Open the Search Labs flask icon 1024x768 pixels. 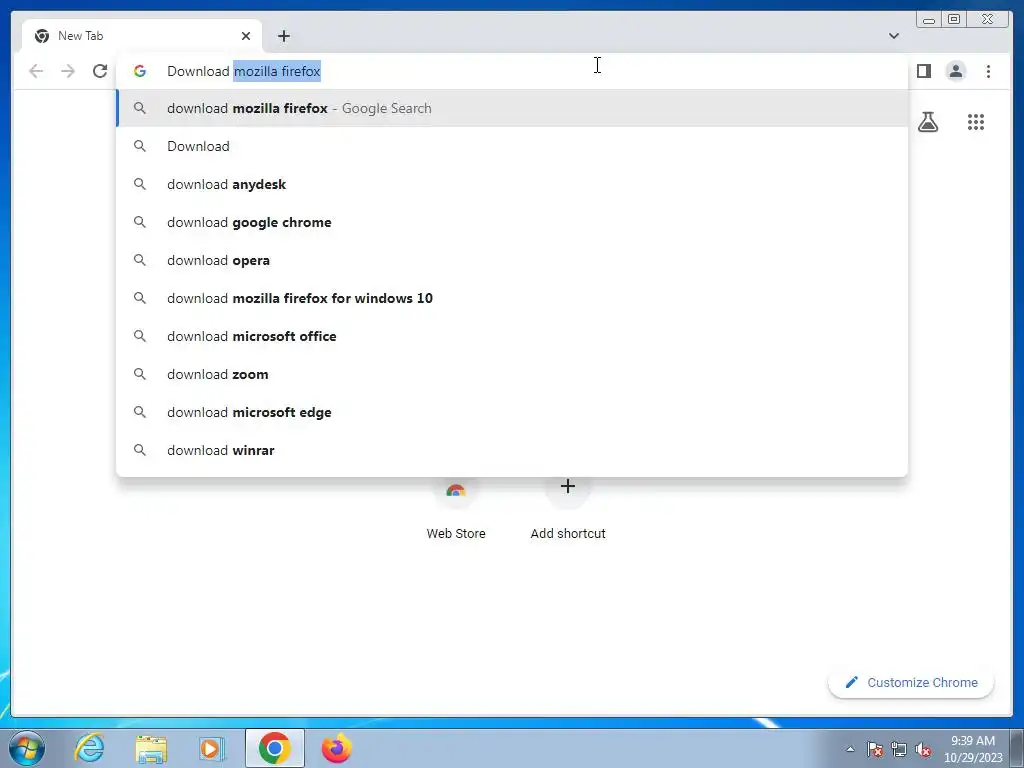tap(928, 121)
